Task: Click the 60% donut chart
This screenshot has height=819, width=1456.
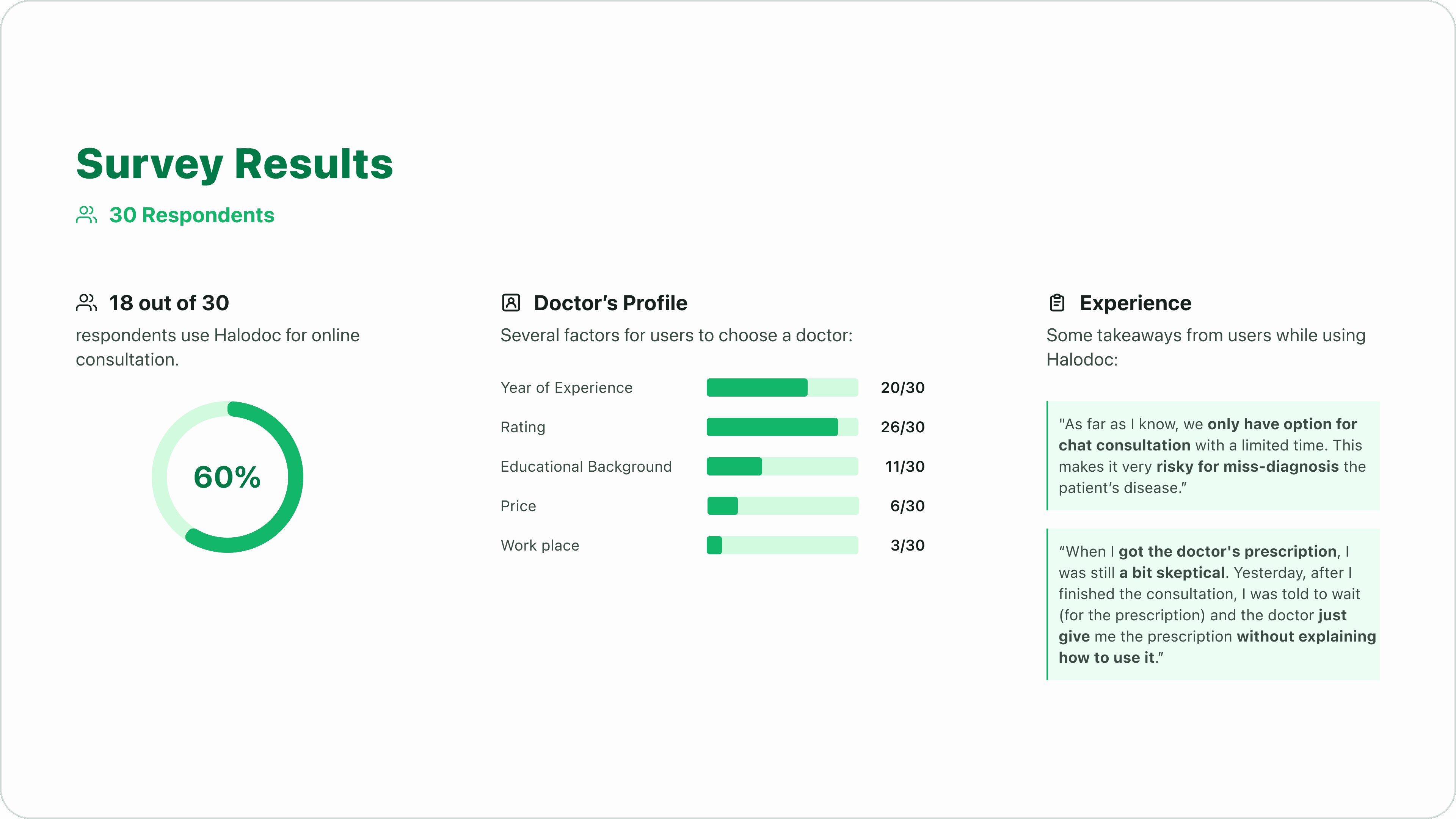Action: click(x=227, y=477)
